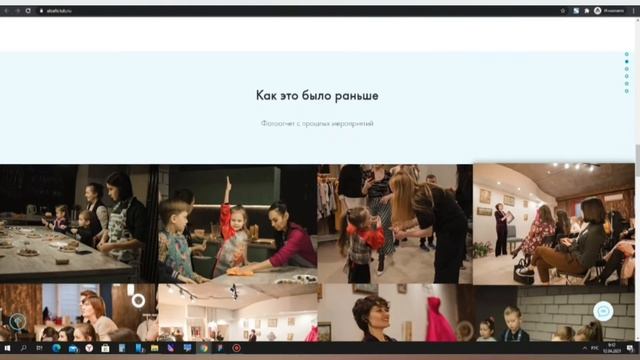Jump to last section navigation dot
The height and width of the screenshot is (360, 640).
[x=627, y=91]
